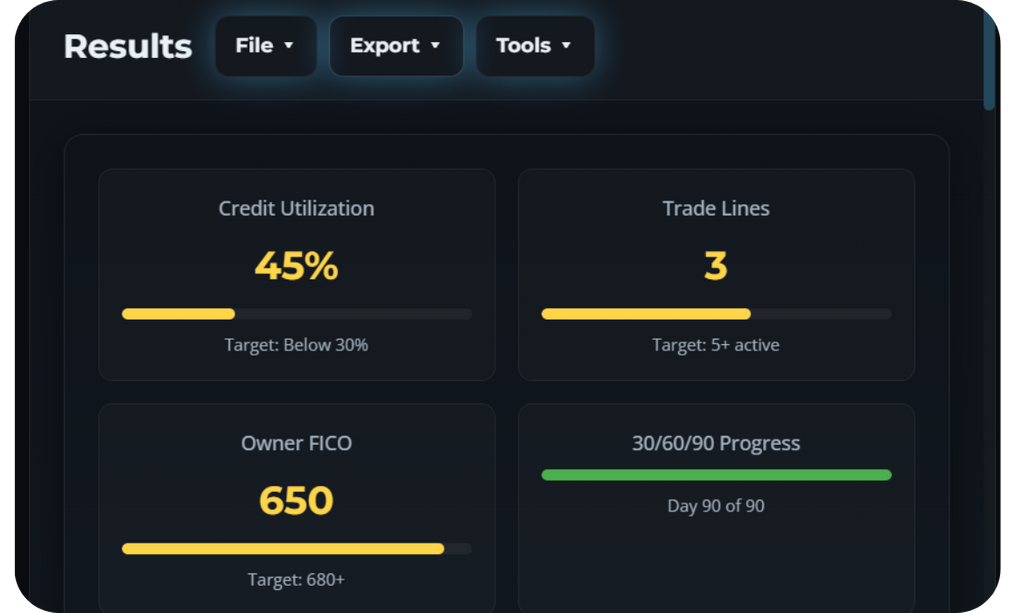Viewport: 1015px width, 613px height.
Task: Click the Owner FICO progress bar
Action: pos(296,549)
